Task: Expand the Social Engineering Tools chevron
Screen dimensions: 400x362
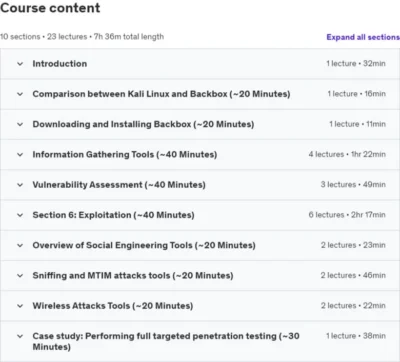Action: tap(20, 245)
